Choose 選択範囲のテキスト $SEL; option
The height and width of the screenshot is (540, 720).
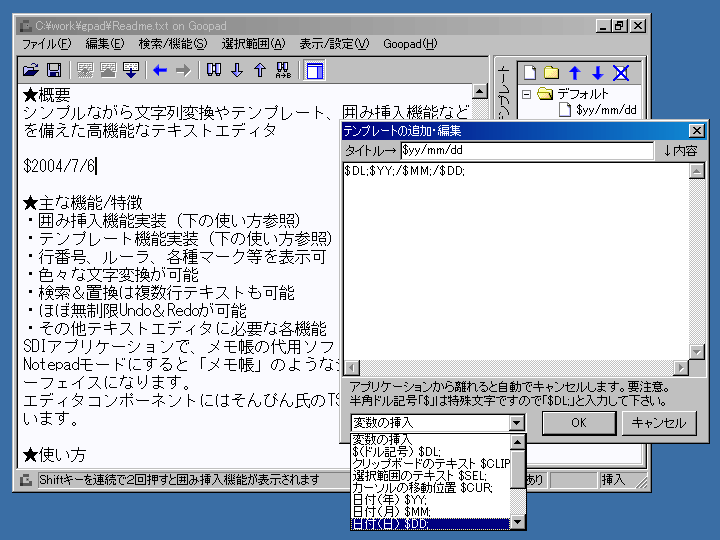pyautogui.click(x=431, y=476)
